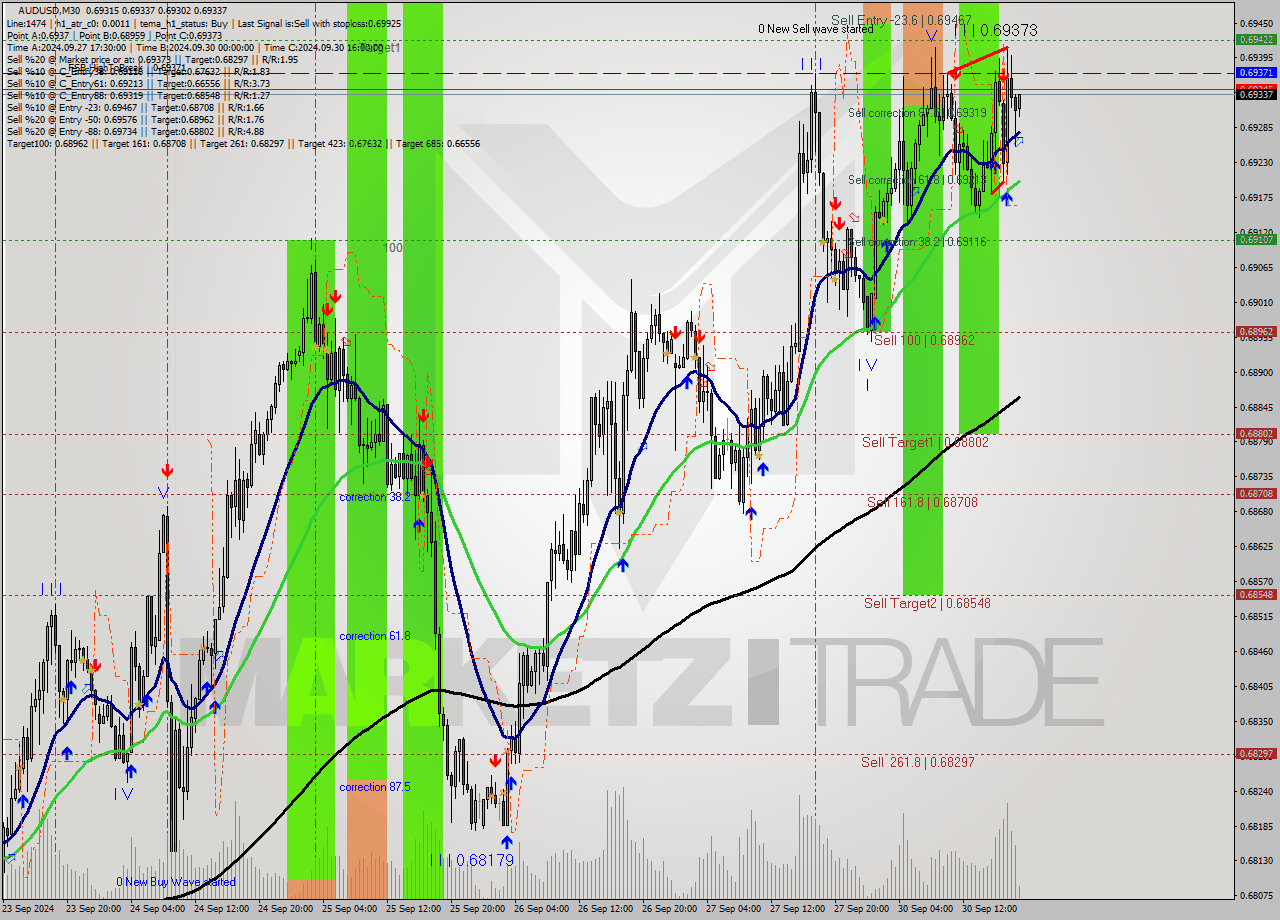
Task: Click the '0 New Sell wave started' annotation
Action: [815, 29]
